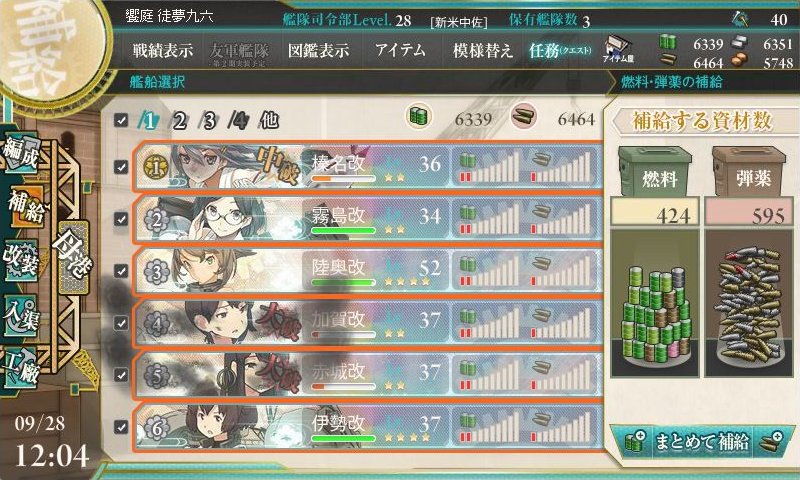This screenshot has height=480, width=800.
Task: Toggle the 伊勢改 ship checkbox
Action: coord(121,426)
